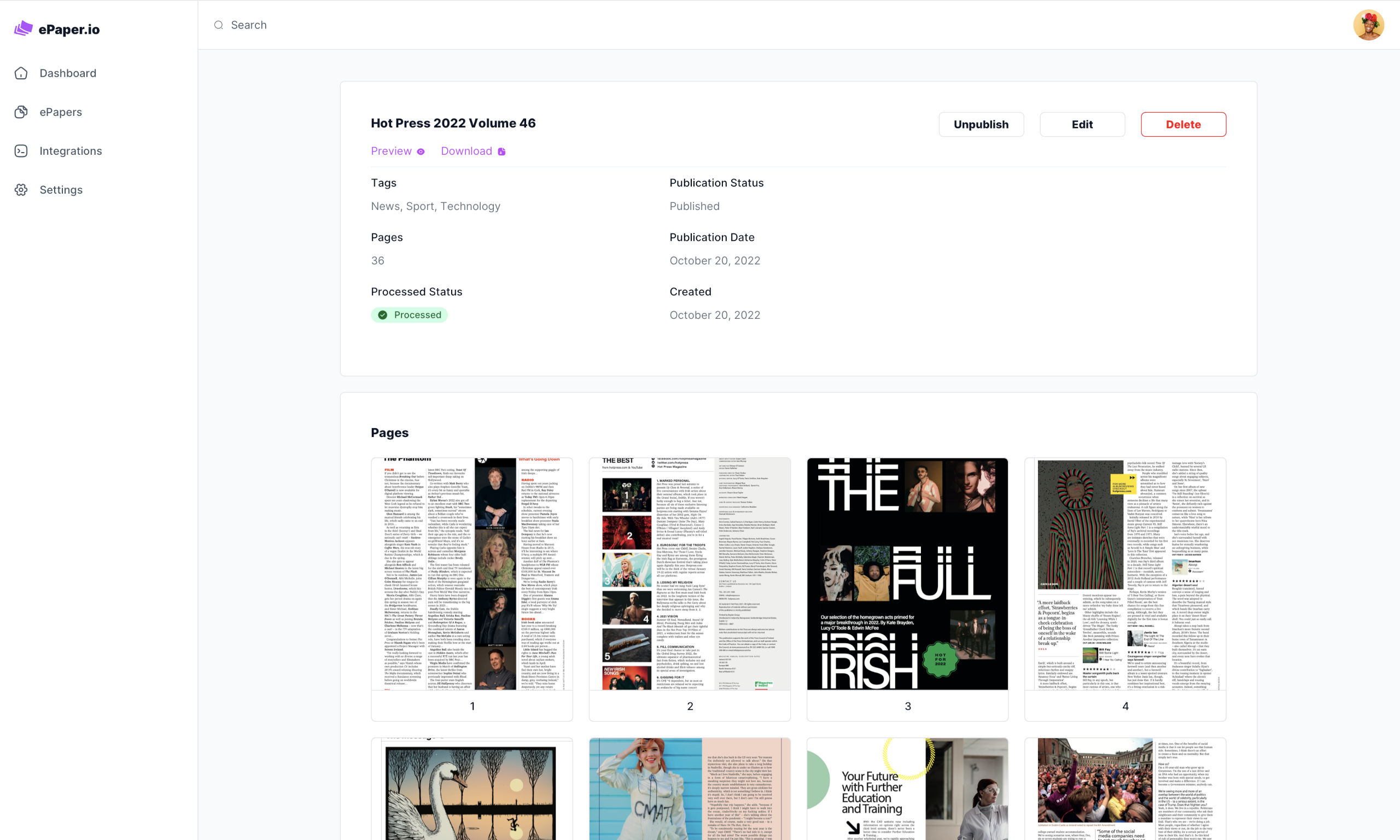Click the search magnifier icon
Image resolution: width=1400 pixels, height=840 pixels.
[218, 25]
